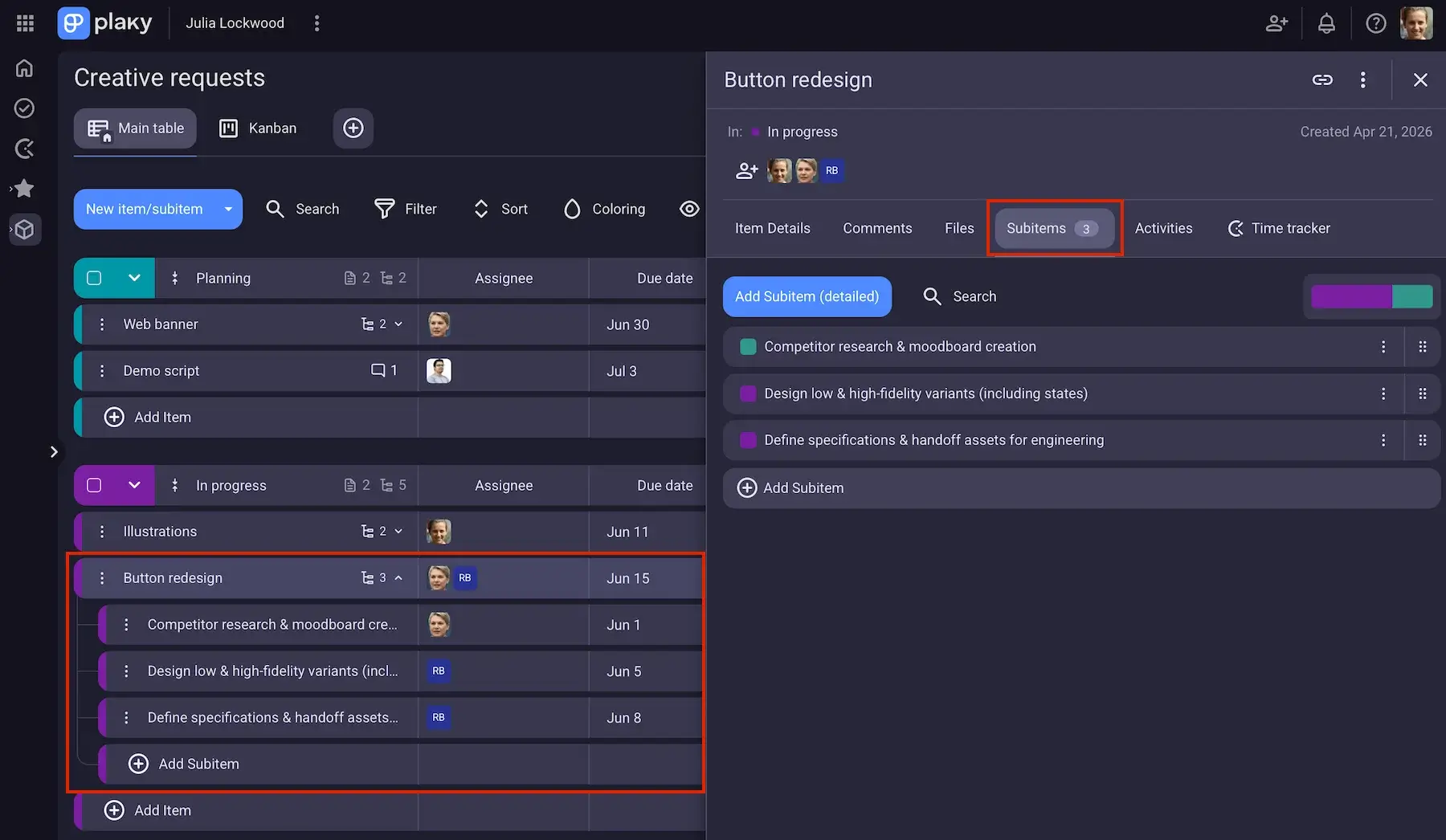Open My tasks checkmark icon in sidebar
The height and width of the screenshot is (840, 1446).
25,108
